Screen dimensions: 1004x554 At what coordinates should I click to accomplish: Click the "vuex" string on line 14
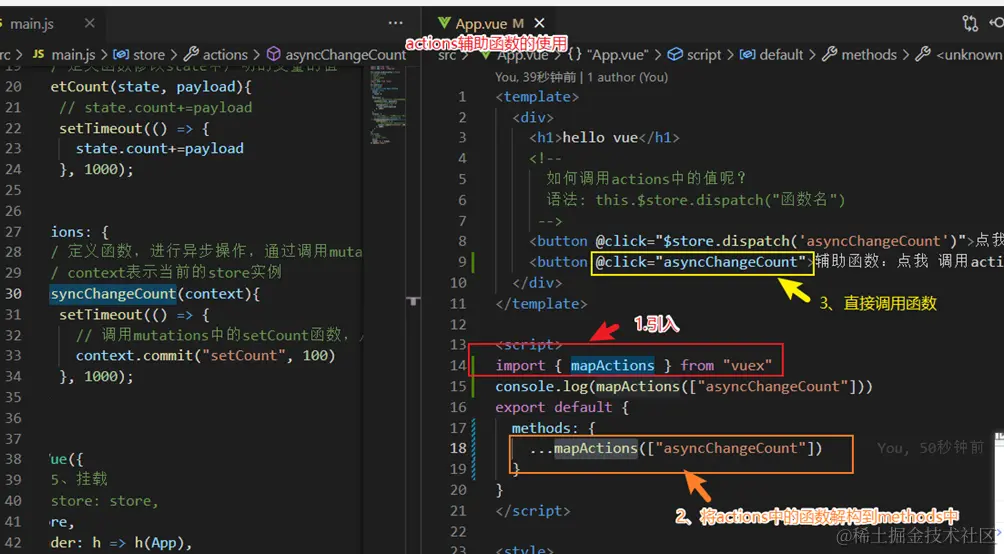click(x=747, y=366)
